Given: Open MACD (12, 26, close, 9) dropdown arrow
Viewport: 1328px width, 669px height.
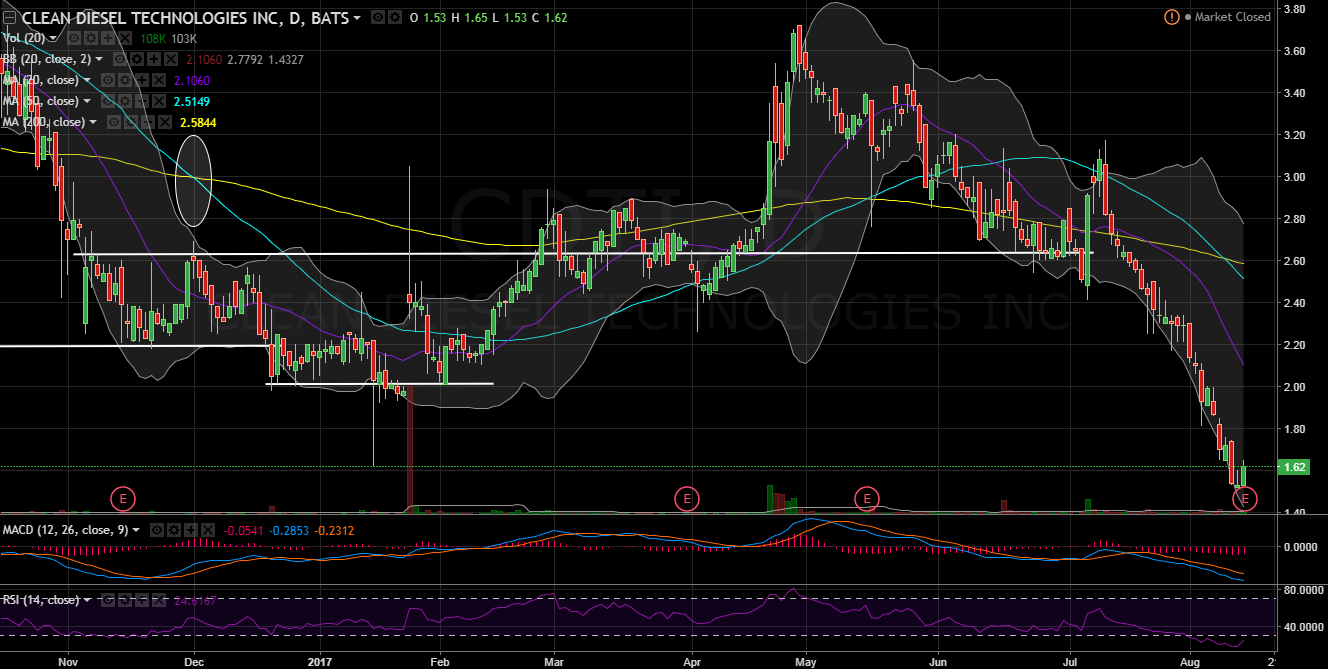Looking at the screenshot, I should point(138,529).
